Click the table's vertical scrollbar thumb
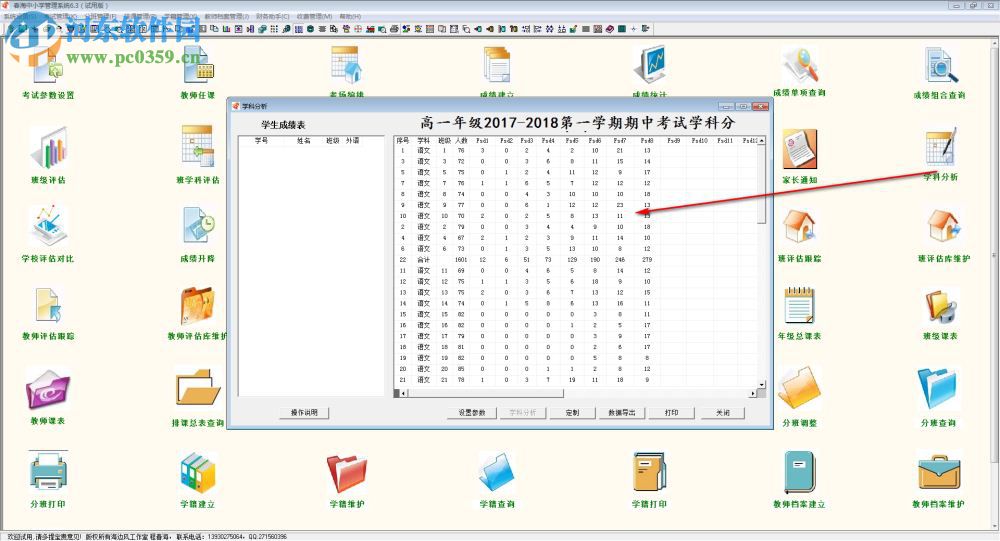 tap(761, 184)
